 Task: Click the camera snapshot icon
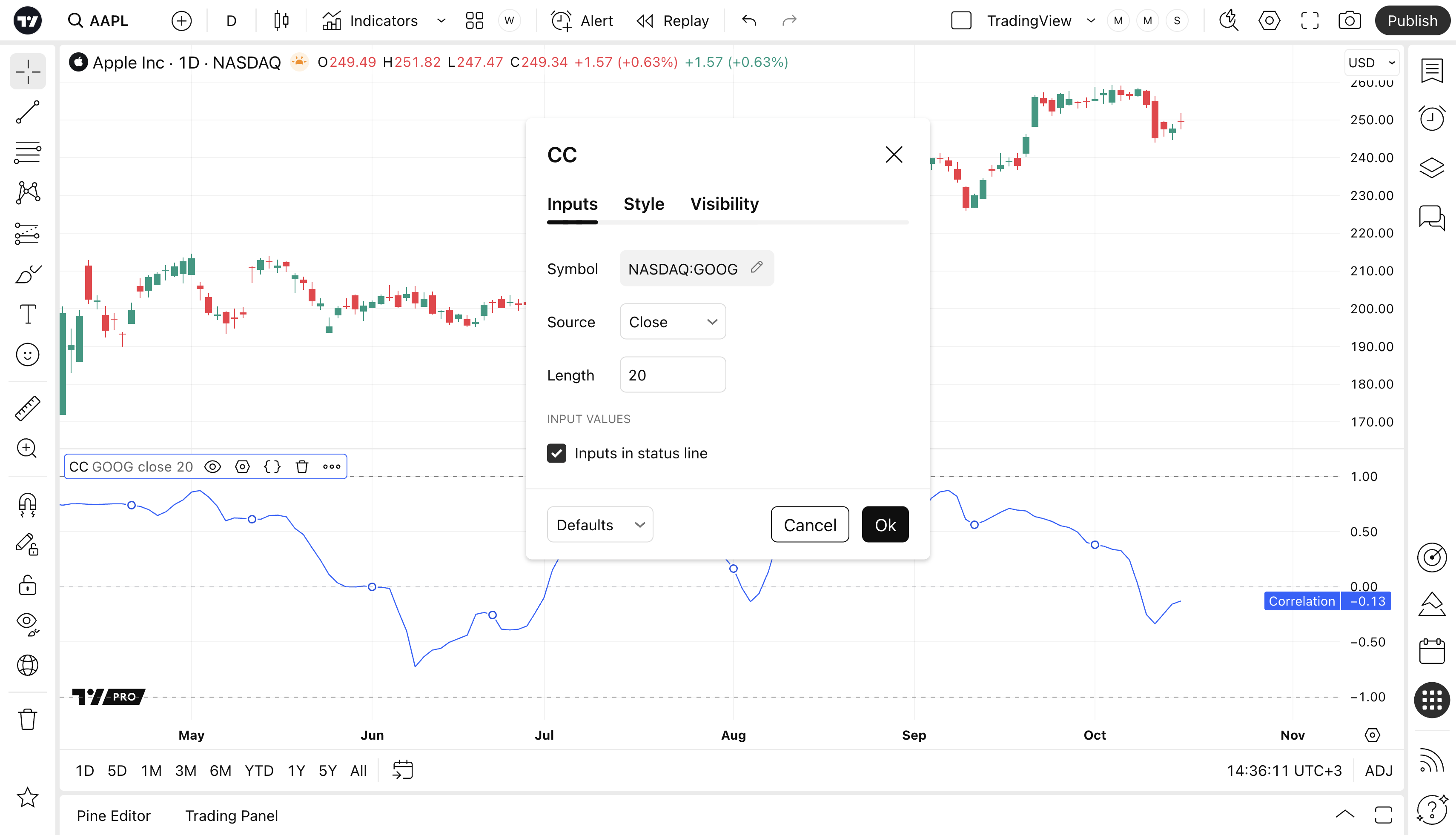coord(1349,21)
